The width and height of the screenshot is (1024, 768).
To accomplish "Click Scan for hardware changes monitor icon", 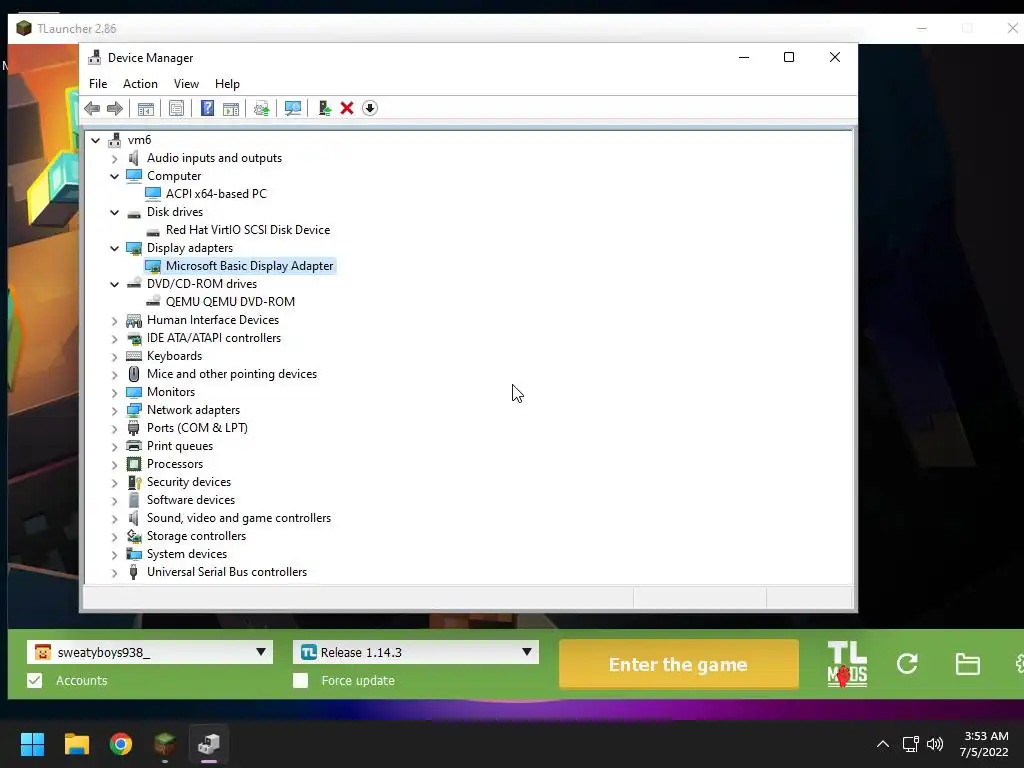I will (x=293, y=108).
